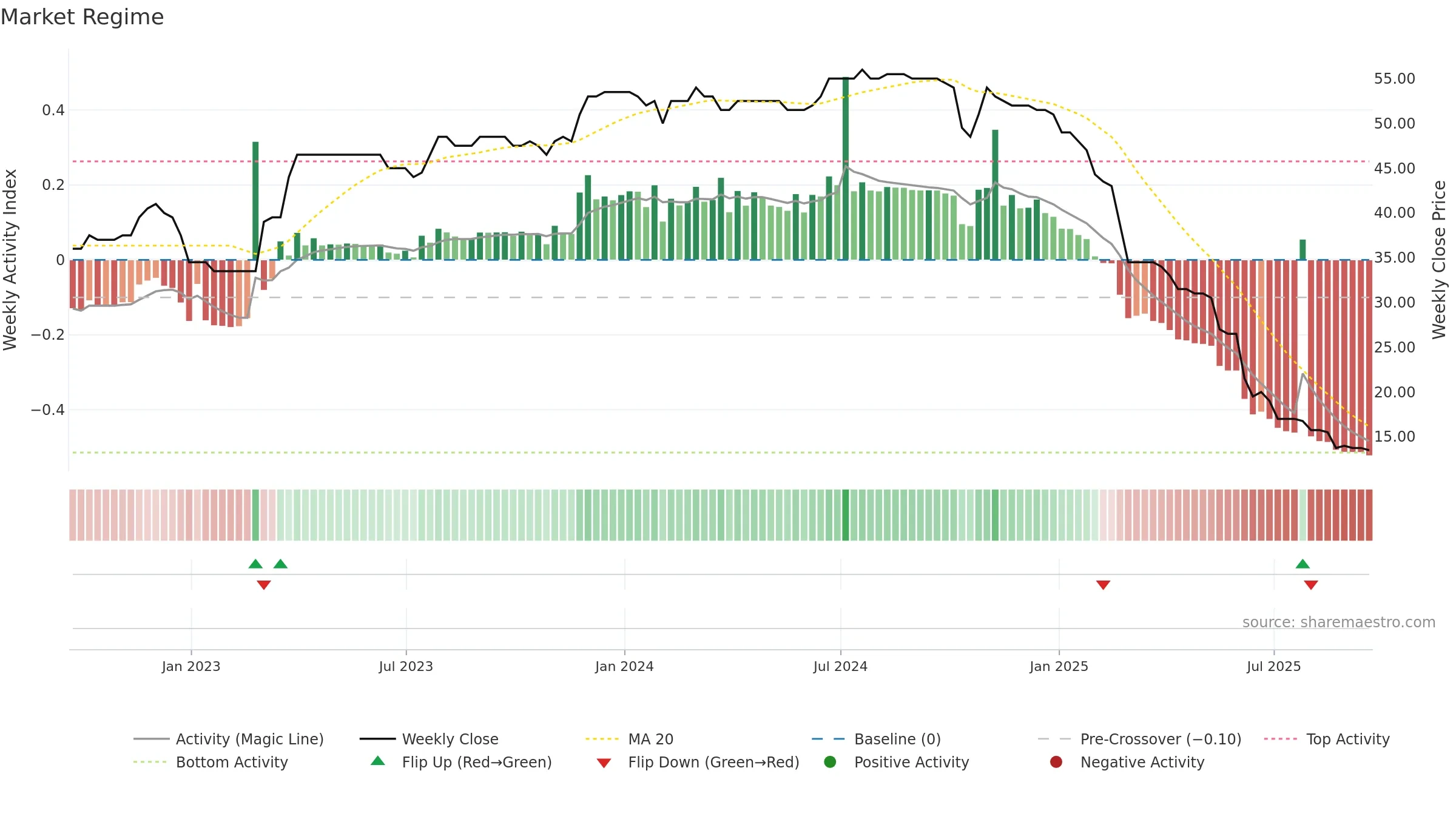Viewport: 1456px width, 819px height.
Task: Click the Jan 2025 axis label
Action: [x=1059, y=666]
